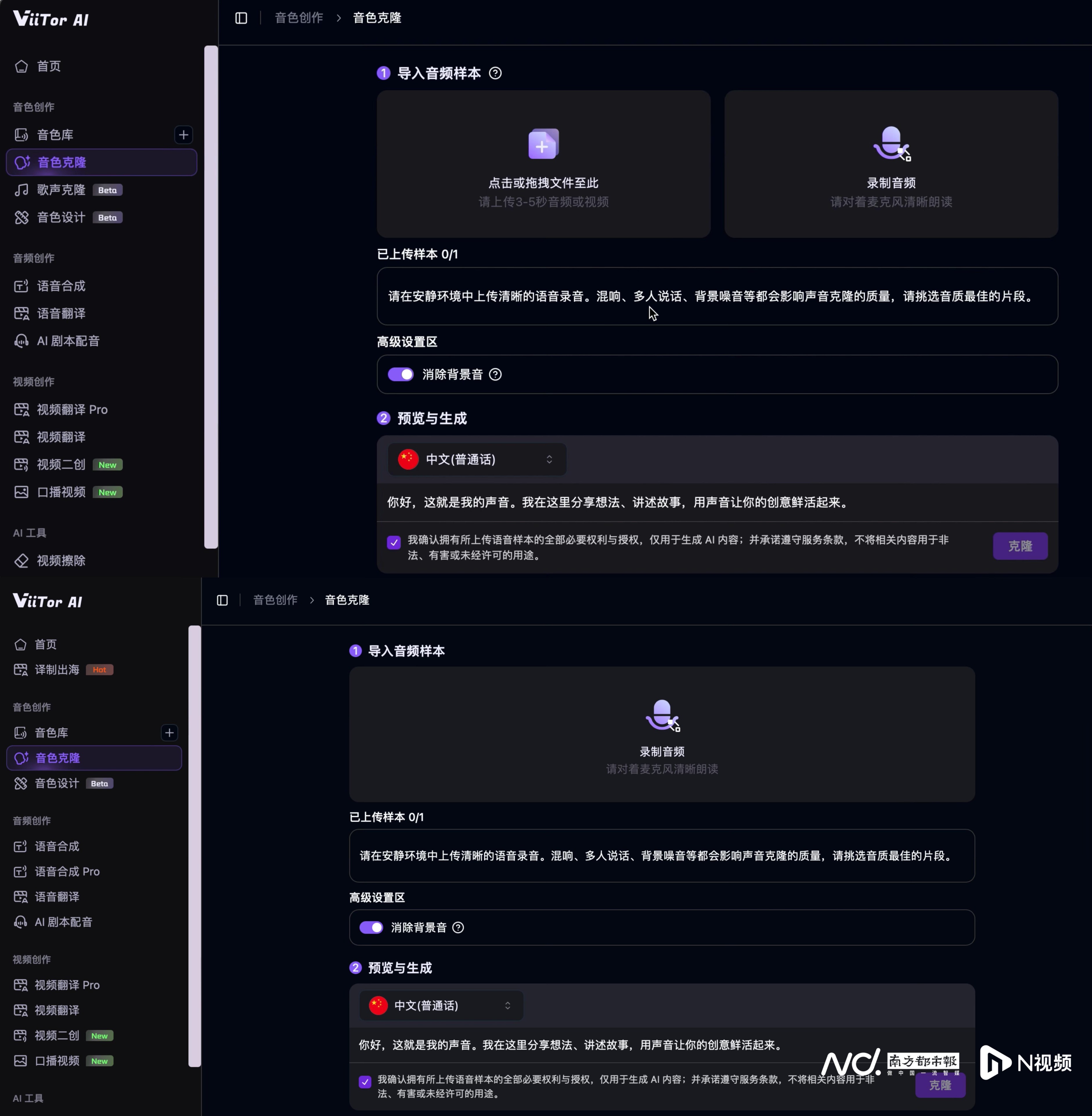Viewport: 1092px width, 1116px height.
Task: Click 音色创作 breadcrumb in upper header
Action: [299, 18]
